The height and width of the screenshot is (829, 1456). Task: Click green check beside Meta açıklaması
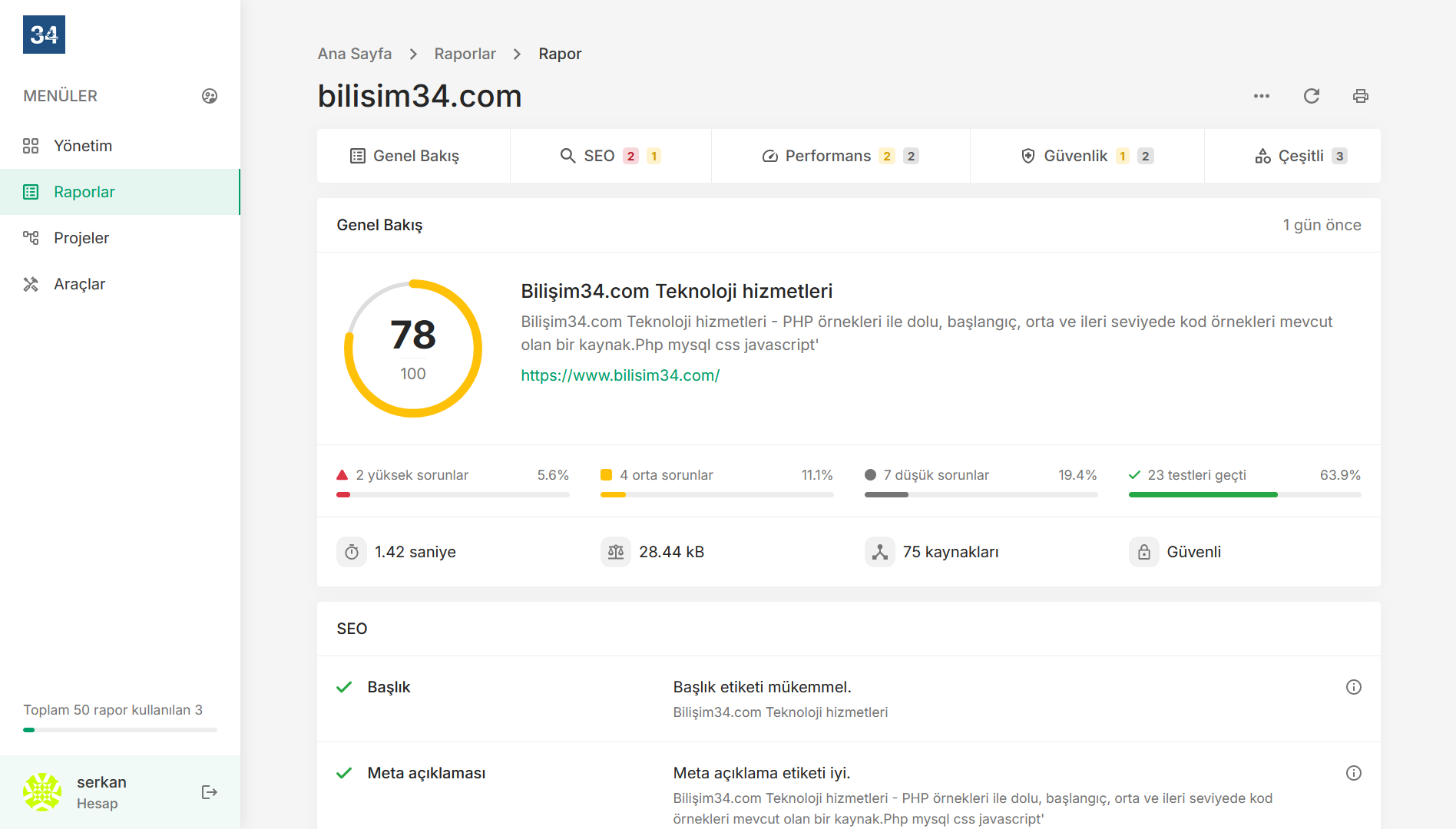pyautogui.click(x=344, y=773)
